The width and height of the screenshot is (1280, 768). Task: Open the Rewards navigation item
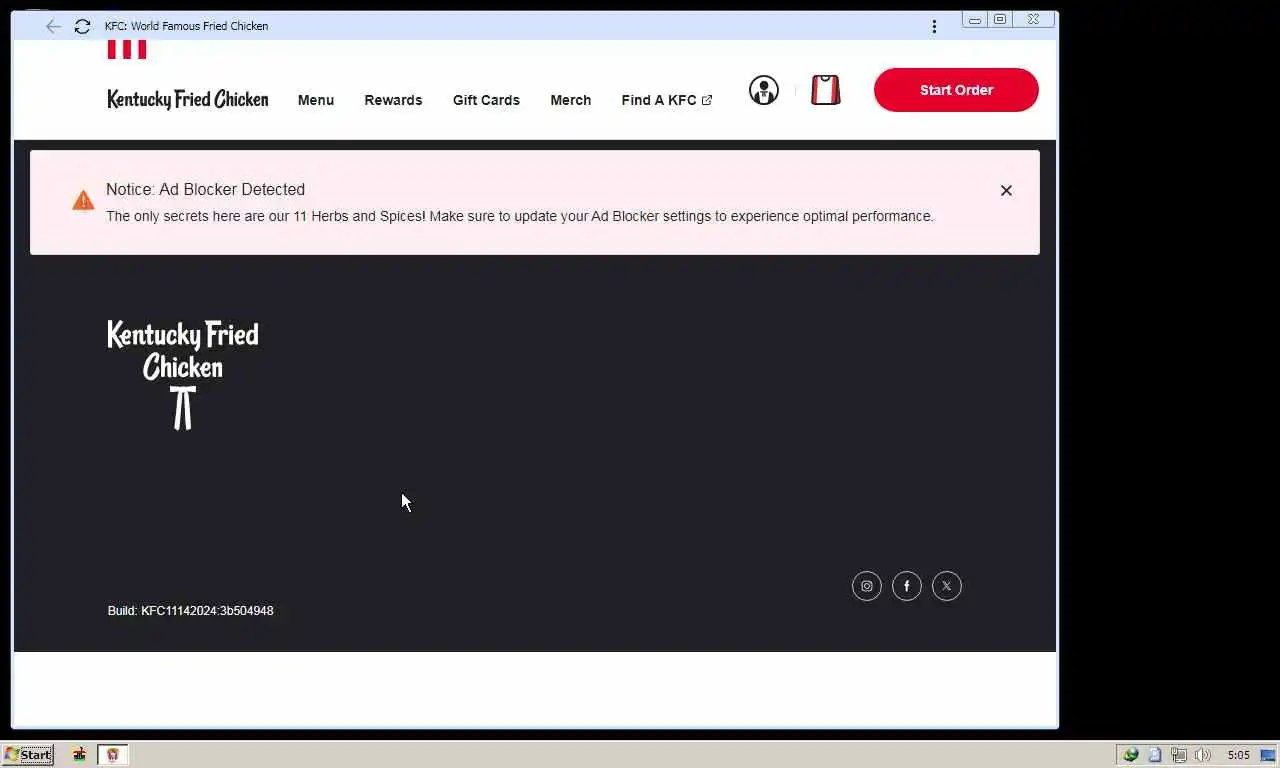click(393, 100)
